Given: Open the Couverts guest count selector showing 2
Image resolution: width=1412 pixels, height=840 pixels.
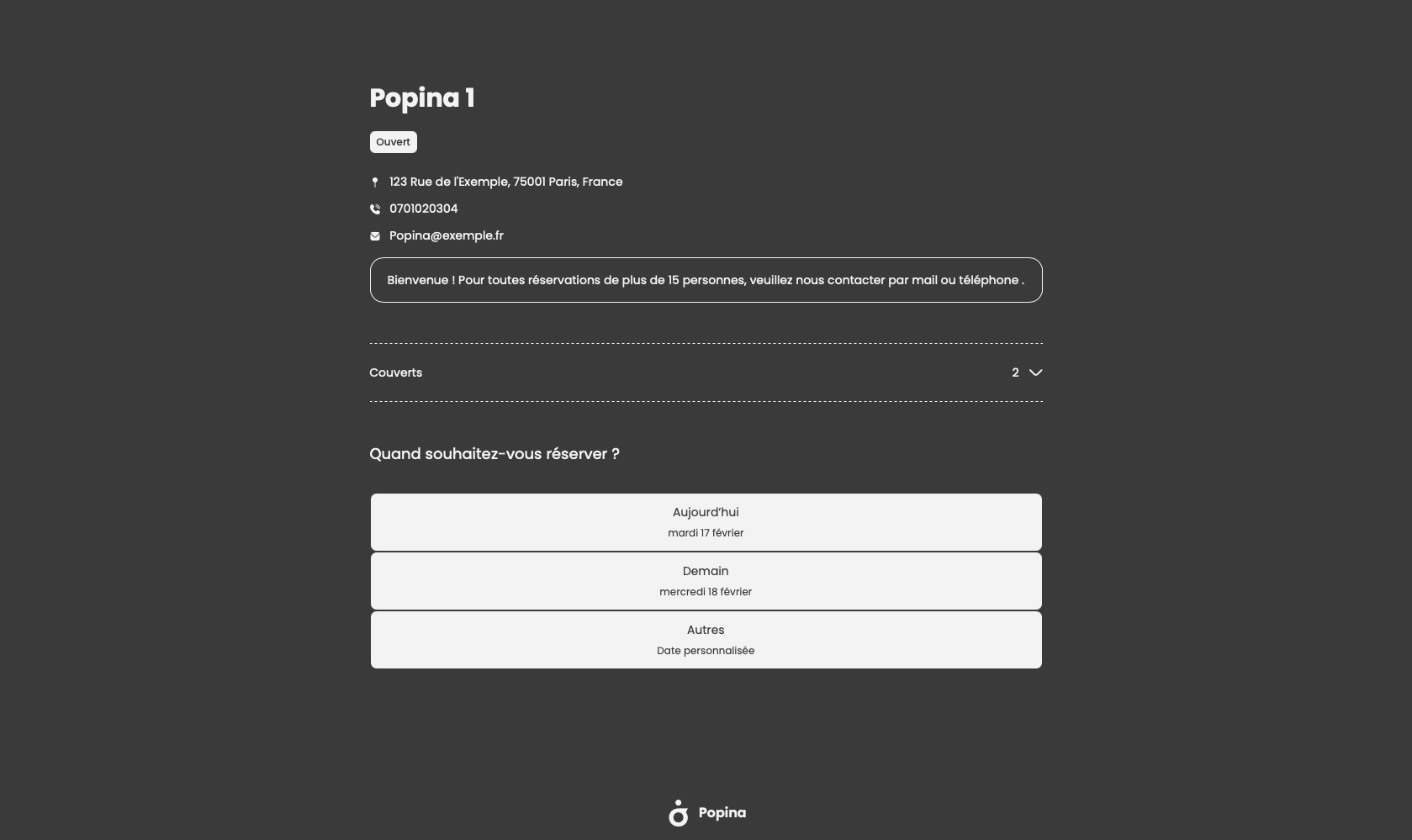Looking at the screenshot, I should (x=1027, y=372).
